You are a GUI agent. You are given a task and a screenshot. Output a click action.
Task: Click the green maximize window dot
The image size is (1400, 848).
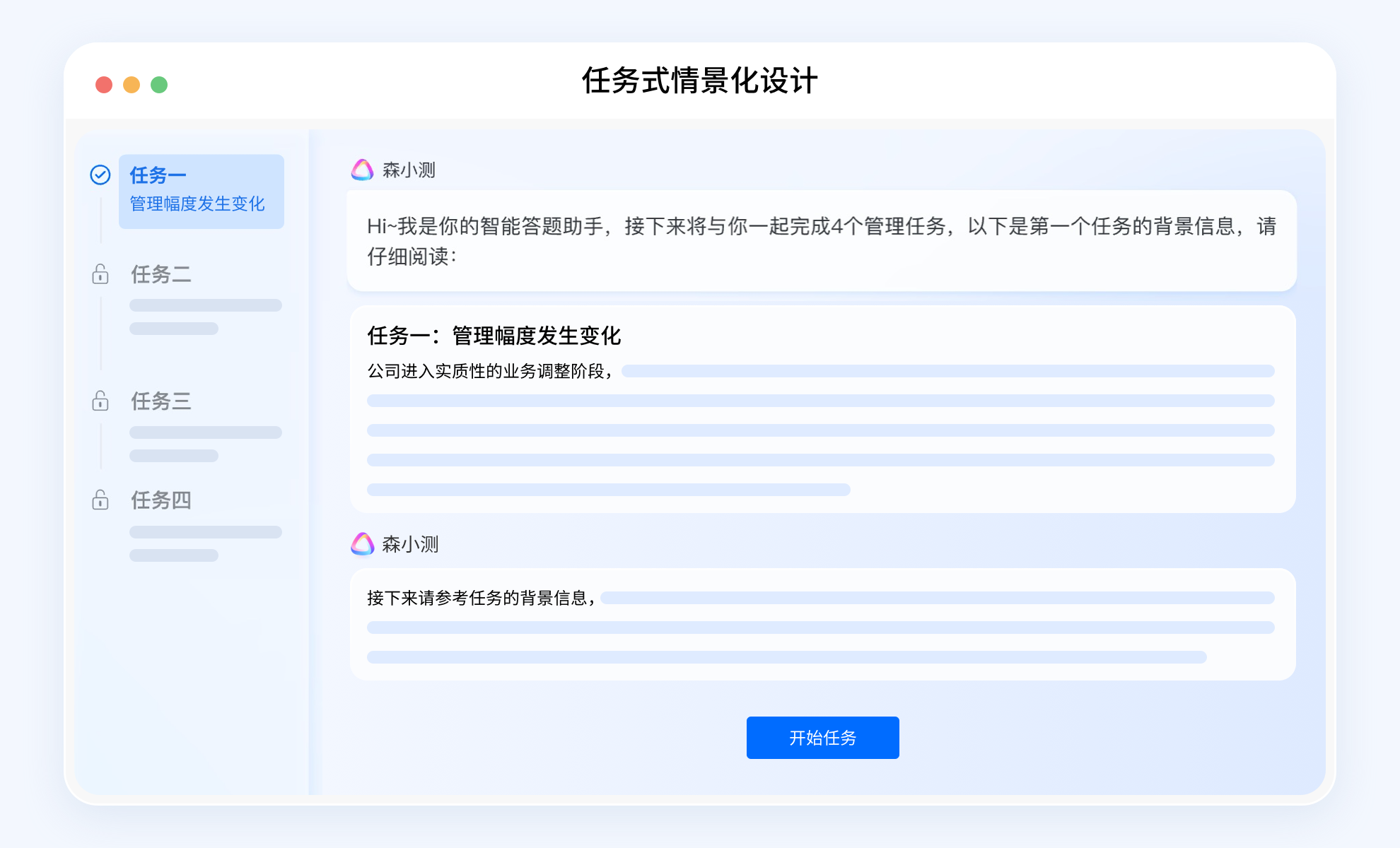tap(159, 85)
